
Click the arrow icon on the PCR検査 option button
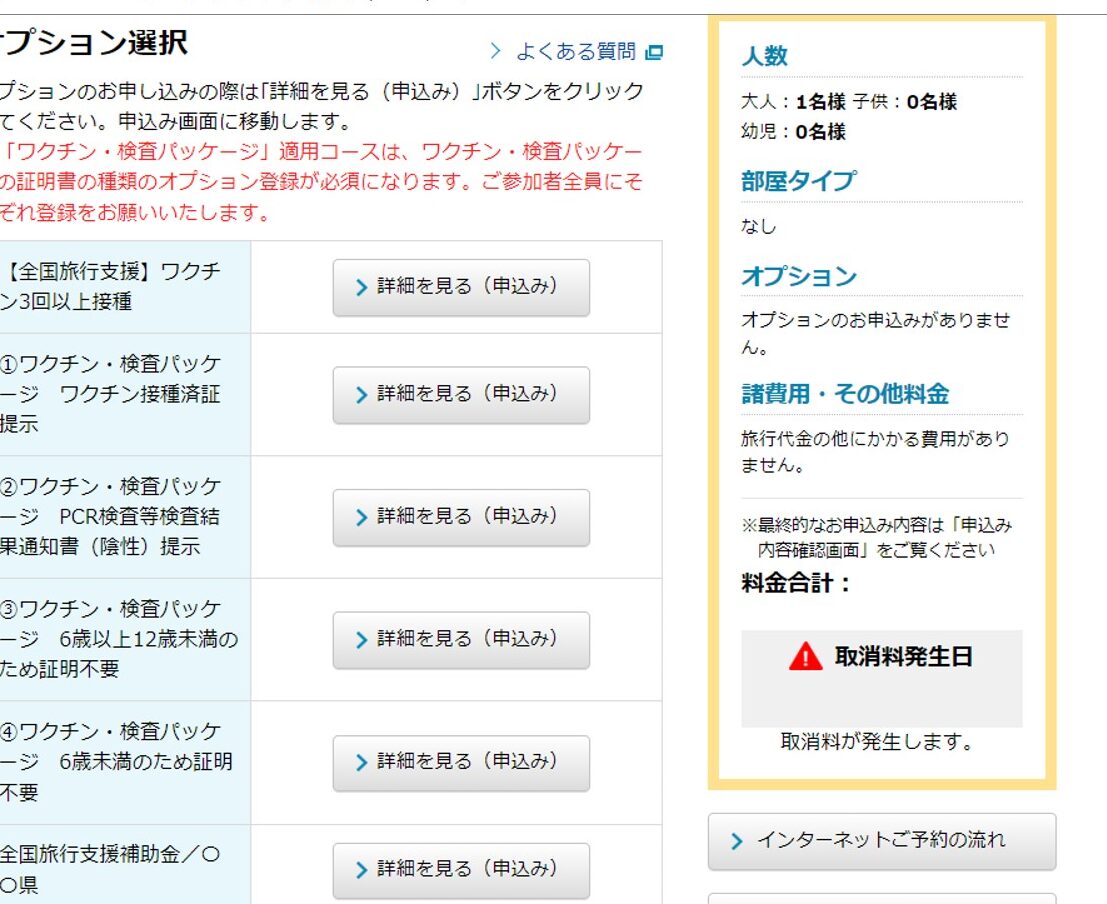point(362,518)
